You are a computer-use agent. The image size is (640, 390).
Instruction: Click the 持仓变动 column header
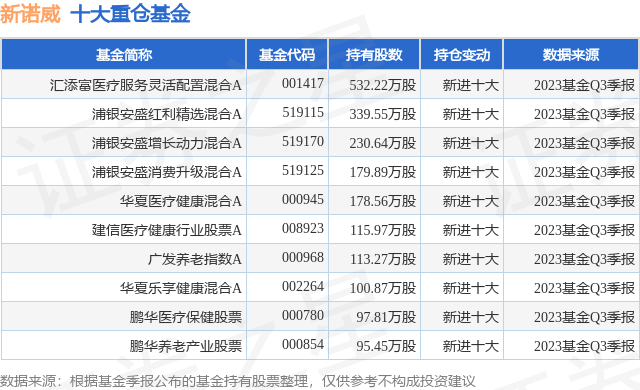click(x=462, y=54)
